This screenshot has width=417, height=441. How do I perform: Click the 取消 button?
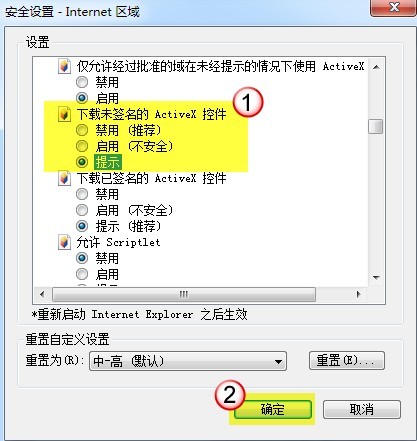click(x=362, y=409)
